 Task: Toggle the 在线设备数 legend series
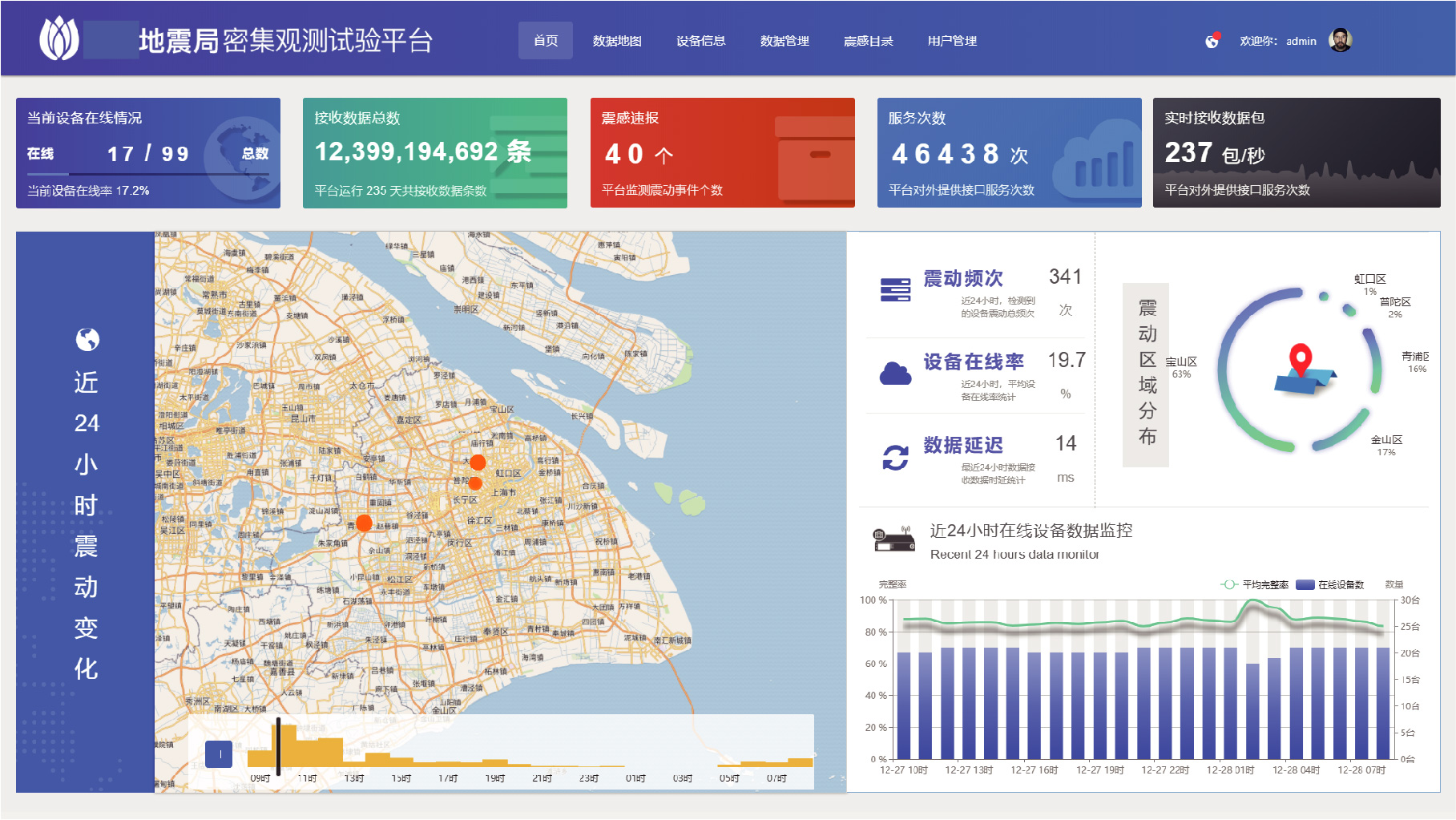pos(1330,584)
